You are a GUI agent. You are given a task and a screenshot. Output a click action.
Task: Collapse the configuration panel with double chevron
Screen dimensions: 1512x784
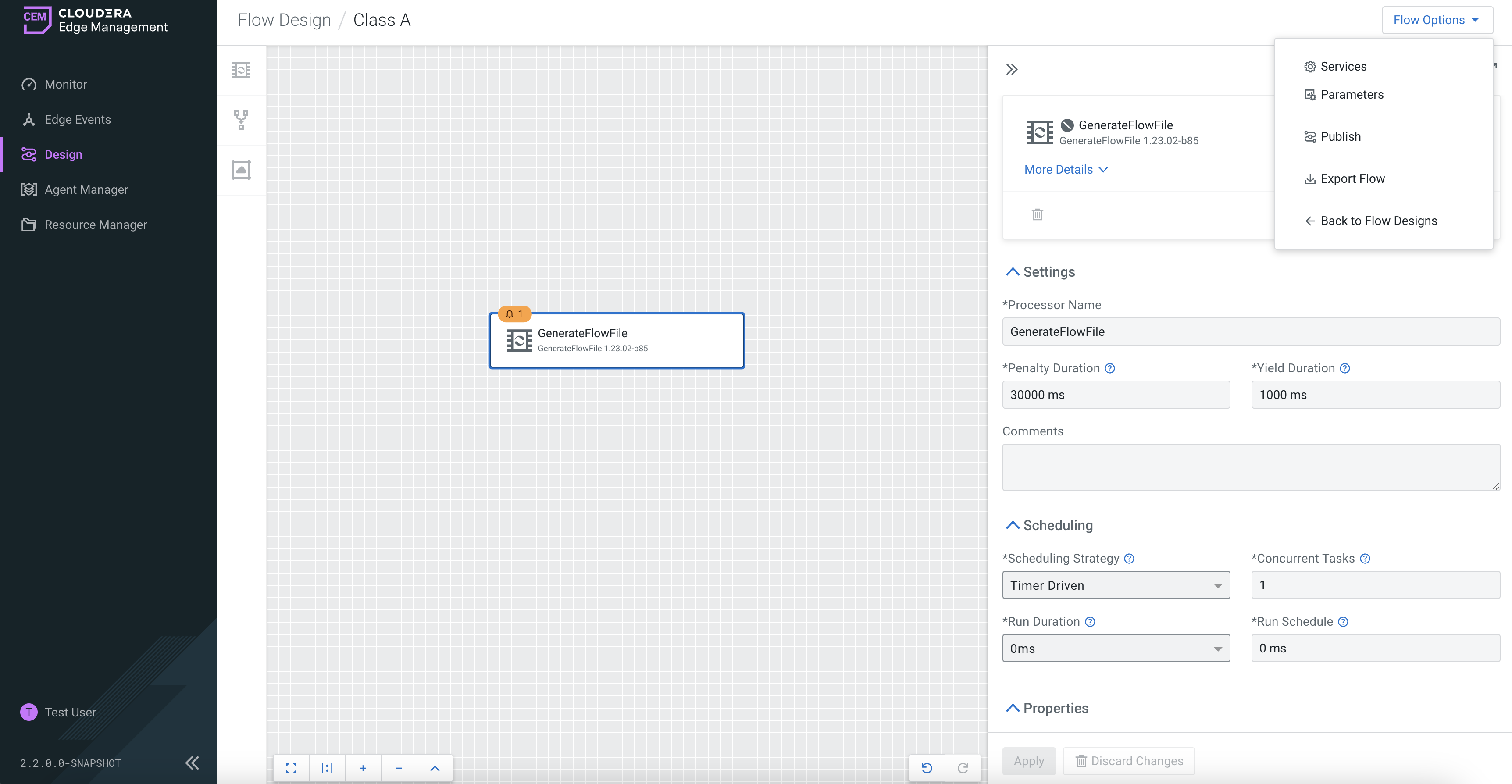pyautogui.click(x=1011, y=70)
